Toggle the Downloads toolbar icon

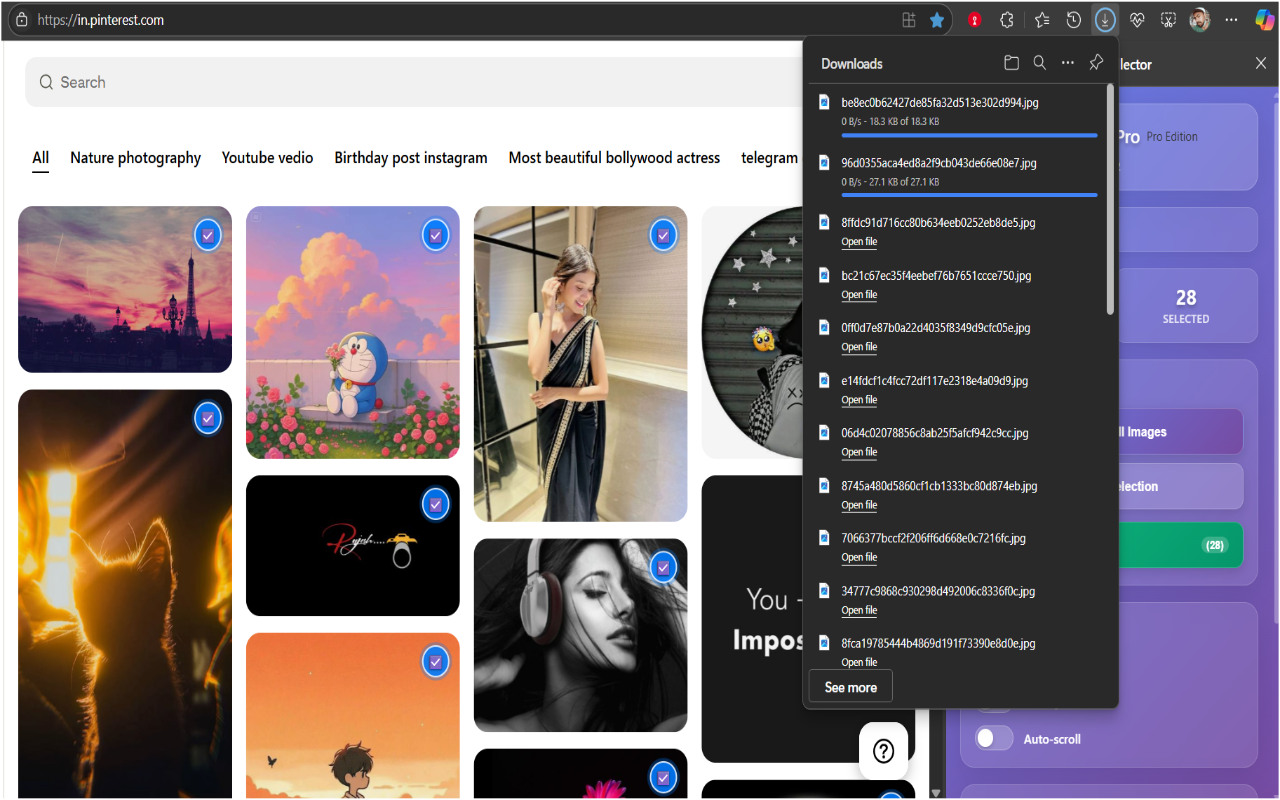[1105, 20]
